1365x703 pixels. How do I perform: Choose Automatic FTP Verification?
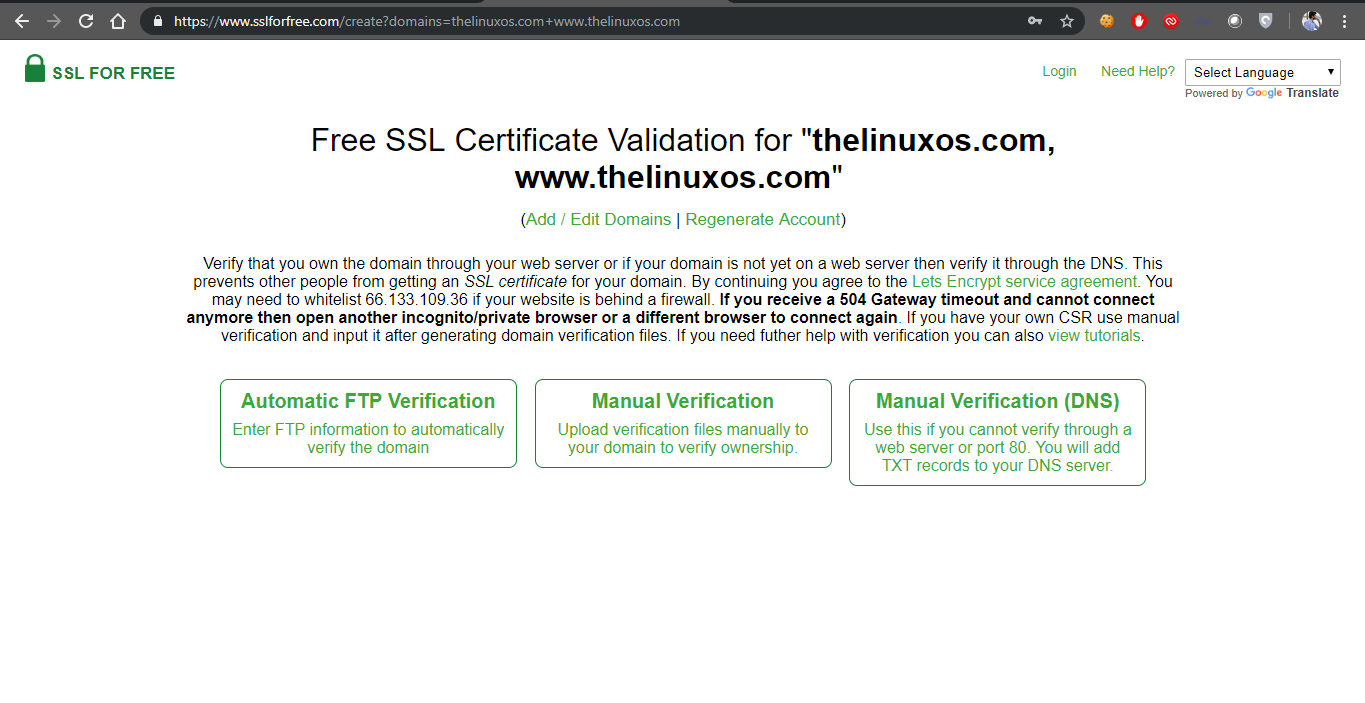coord(368,423)
